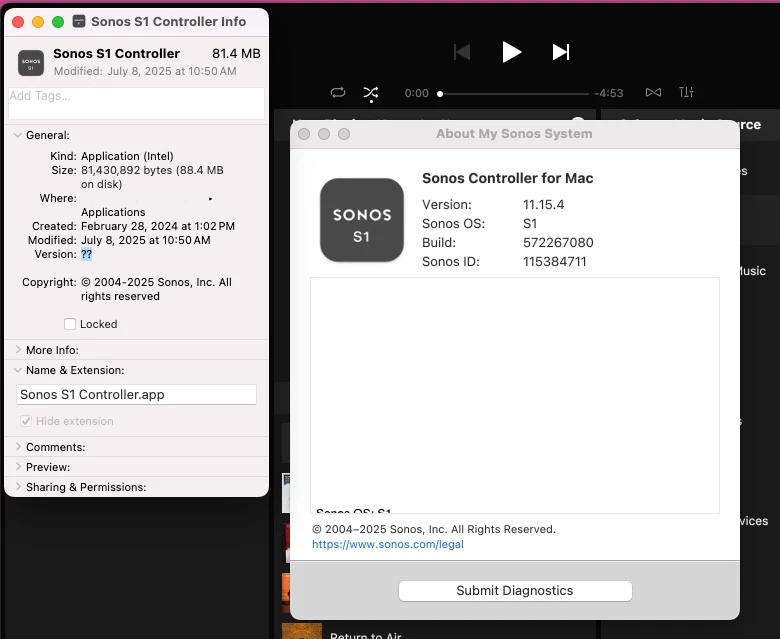The height and width of the screenshot is (639, 780).
Task: Click the title bar proxy icon of Info window
Action: [x=79, y=21]
